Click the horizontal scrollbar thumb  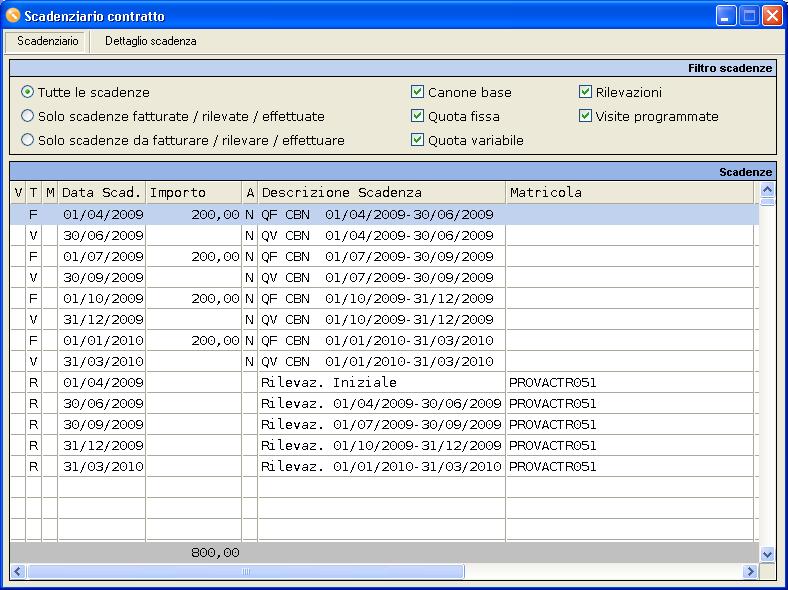[x=246, y=571]
